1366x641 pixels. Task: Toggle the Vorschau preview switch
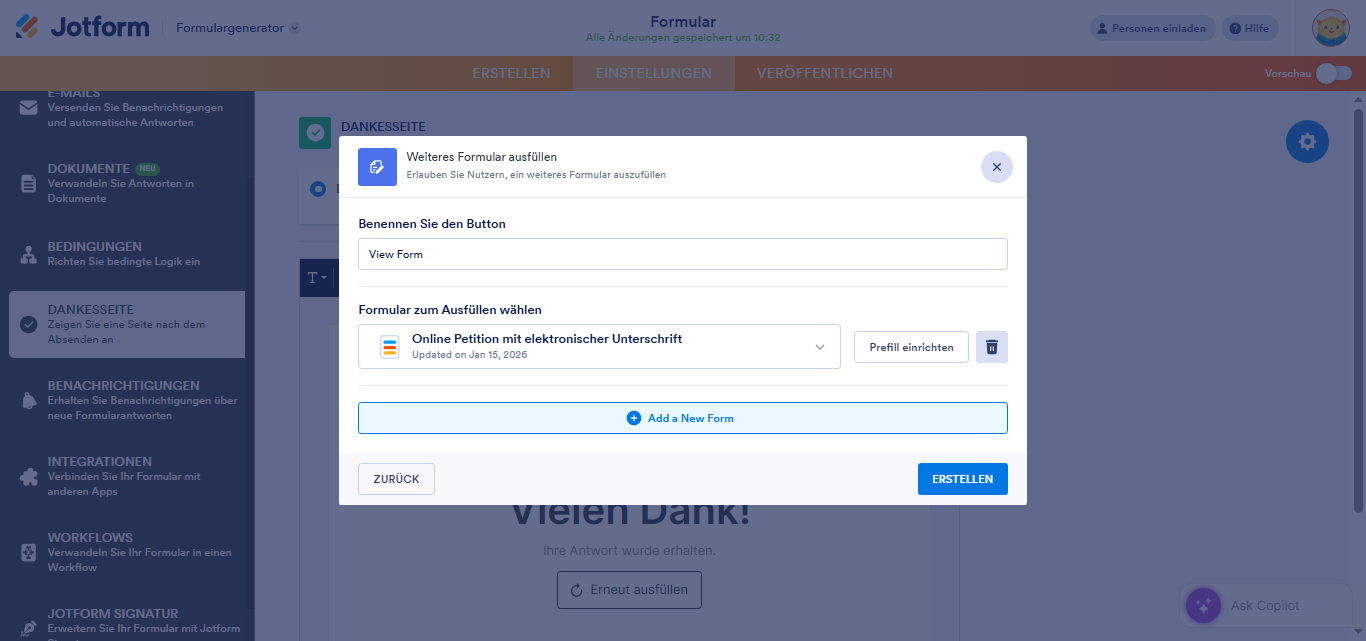pyautogui.click(x=1333, y=73)
